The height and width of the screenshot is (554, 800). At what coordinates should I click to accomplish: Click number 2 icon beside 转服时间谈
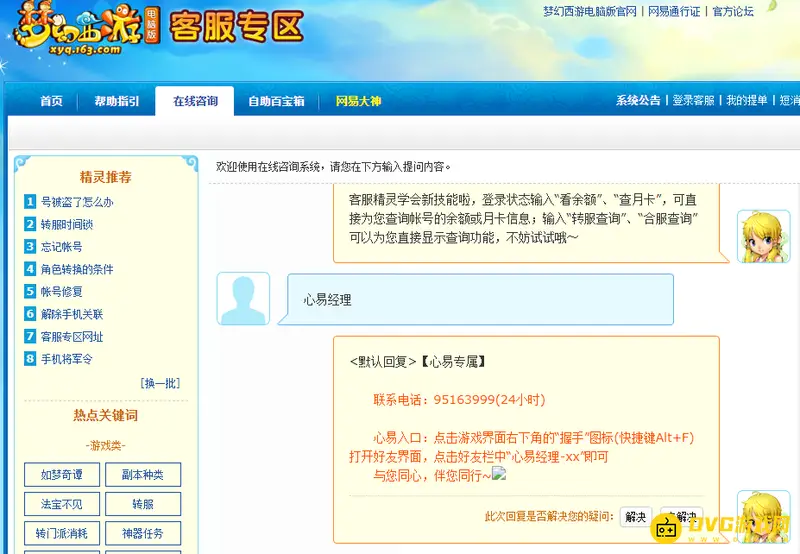[30, 224]
